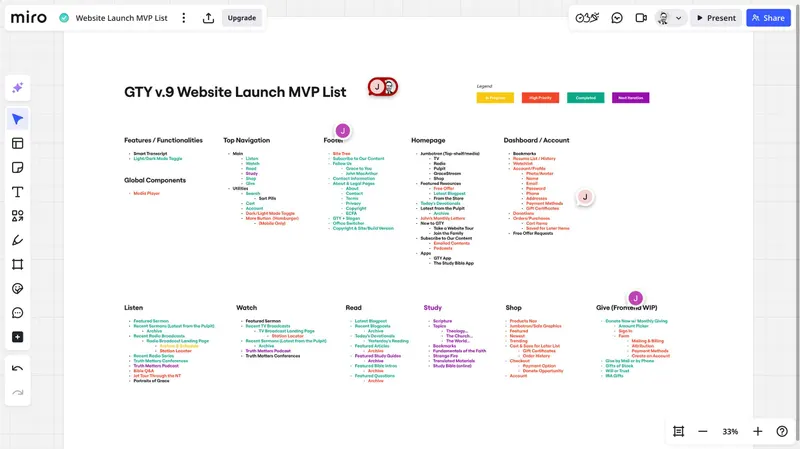The height and width of the screenshot is (449, 800).
Task: Select purple Next Iteration legend swatch
Action: [631, 98]
